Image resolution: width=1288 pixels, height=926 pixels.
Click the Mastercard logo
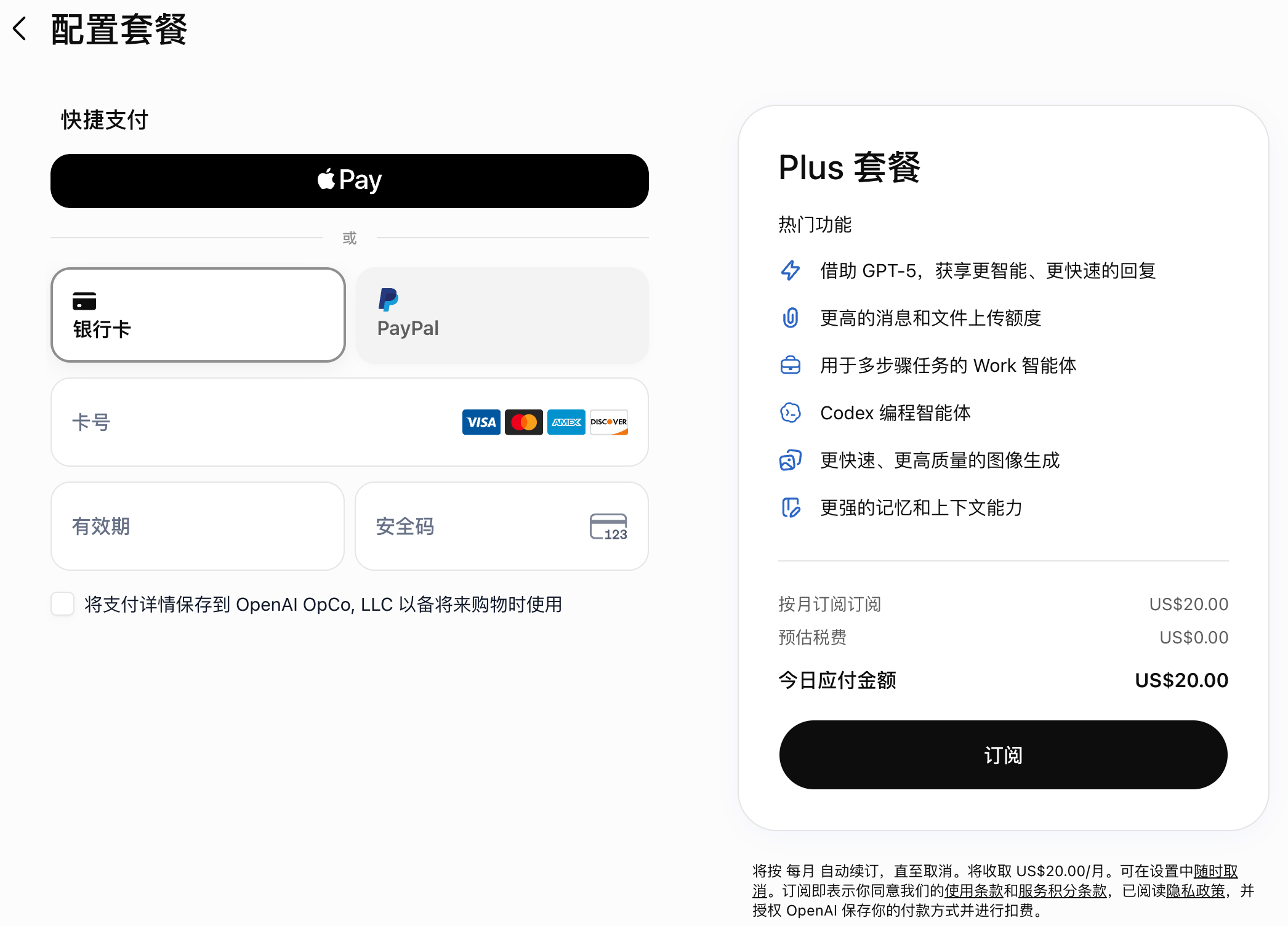click(524, 422)
